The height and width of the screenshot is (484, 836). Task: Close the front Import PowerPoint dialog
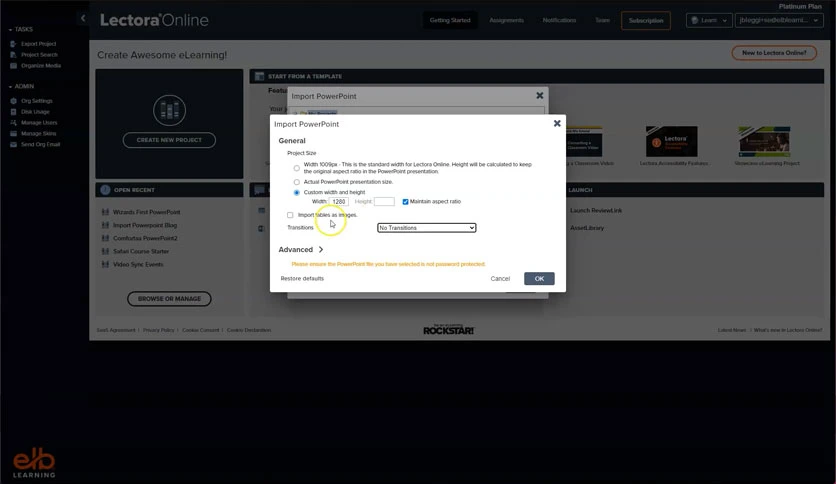coord(557,123)
